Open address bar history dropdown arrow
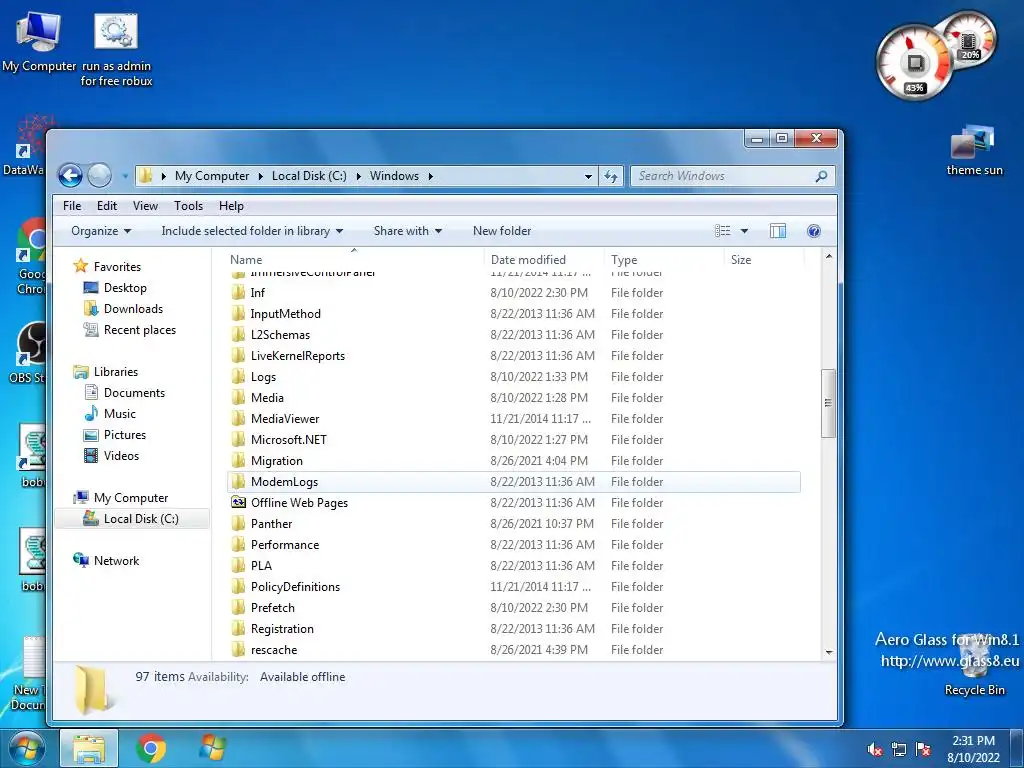 click(588, 176)
